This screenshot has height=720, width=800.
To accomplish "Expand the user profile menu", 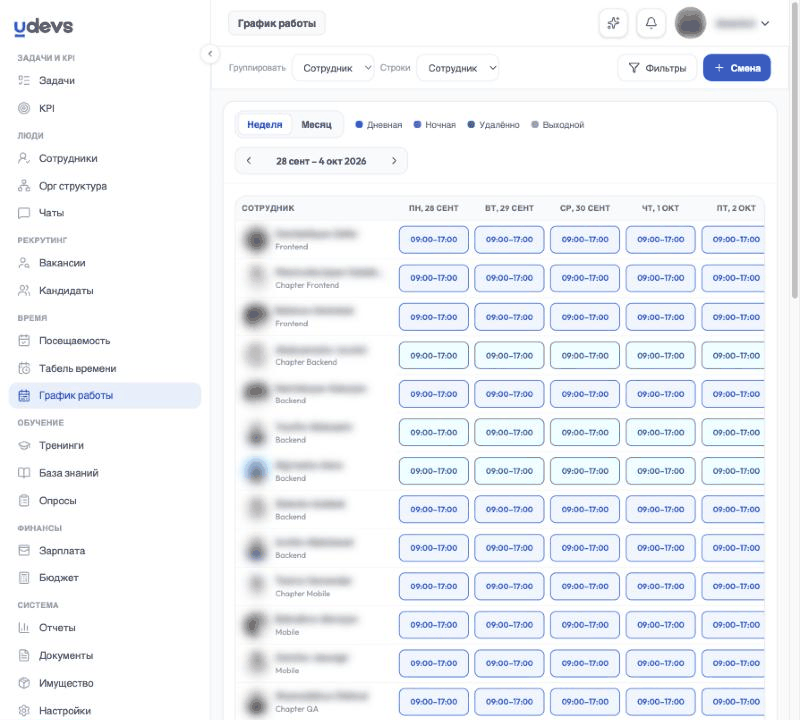I will (764, 23).
